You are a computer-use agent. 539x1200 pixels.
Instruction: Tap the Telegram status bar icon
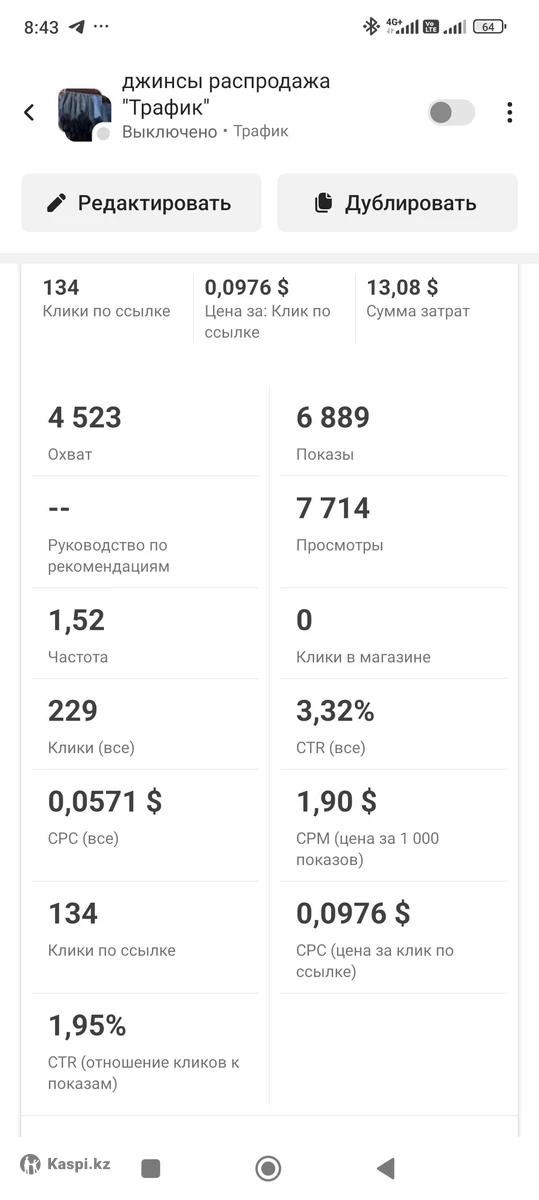click(76, 27)
